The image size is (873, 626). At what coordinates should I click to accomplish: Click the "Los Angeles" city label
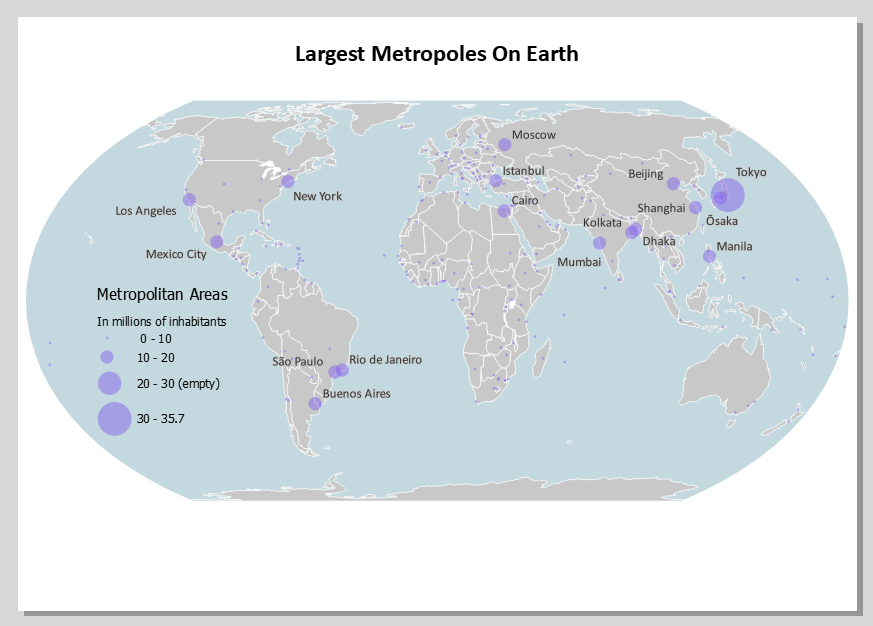point(146,211)
